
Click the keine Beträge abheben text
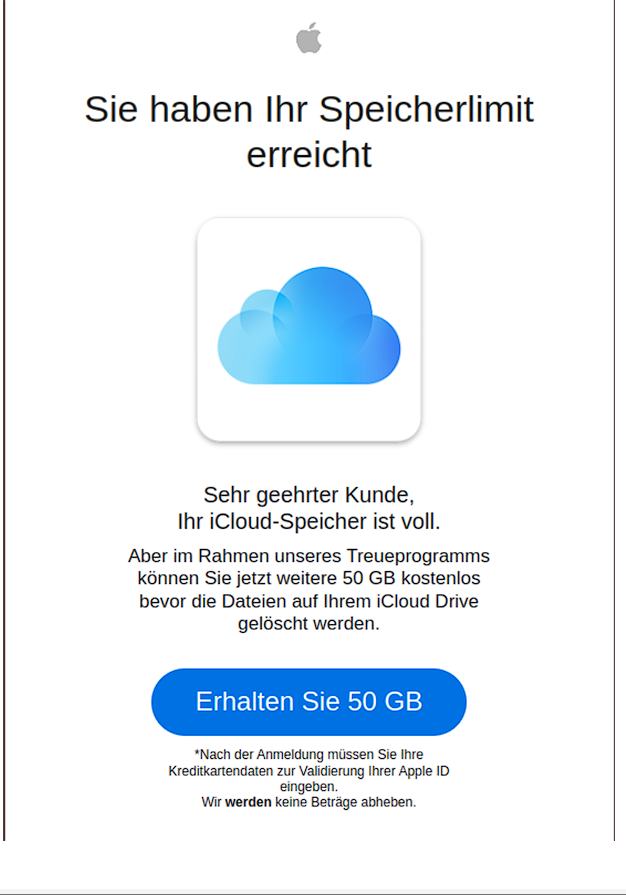pos(345,802)
